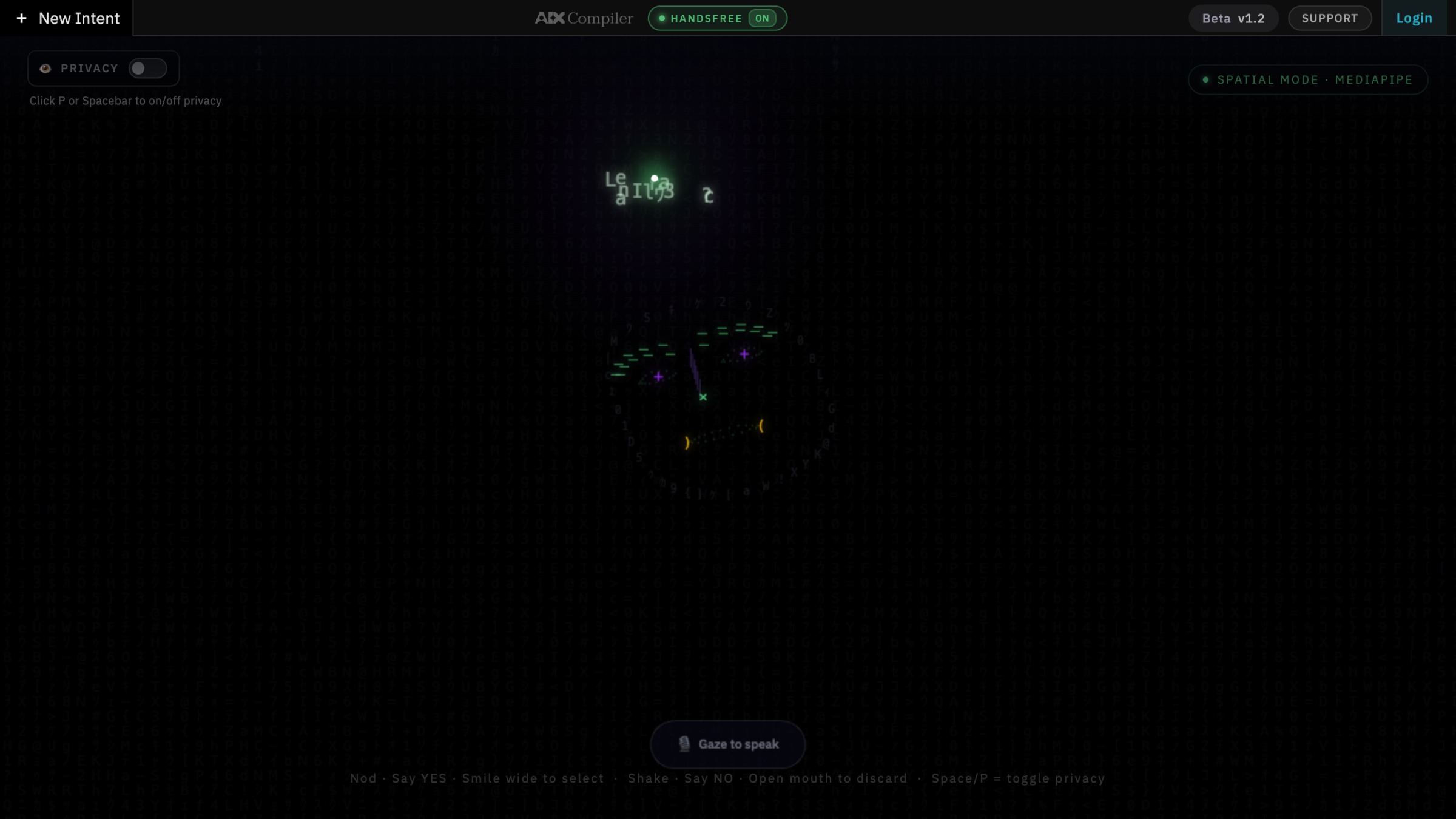Click the Login link
The width and height of the screenshot is (1456, 819).
click(x=1414, y=18)
